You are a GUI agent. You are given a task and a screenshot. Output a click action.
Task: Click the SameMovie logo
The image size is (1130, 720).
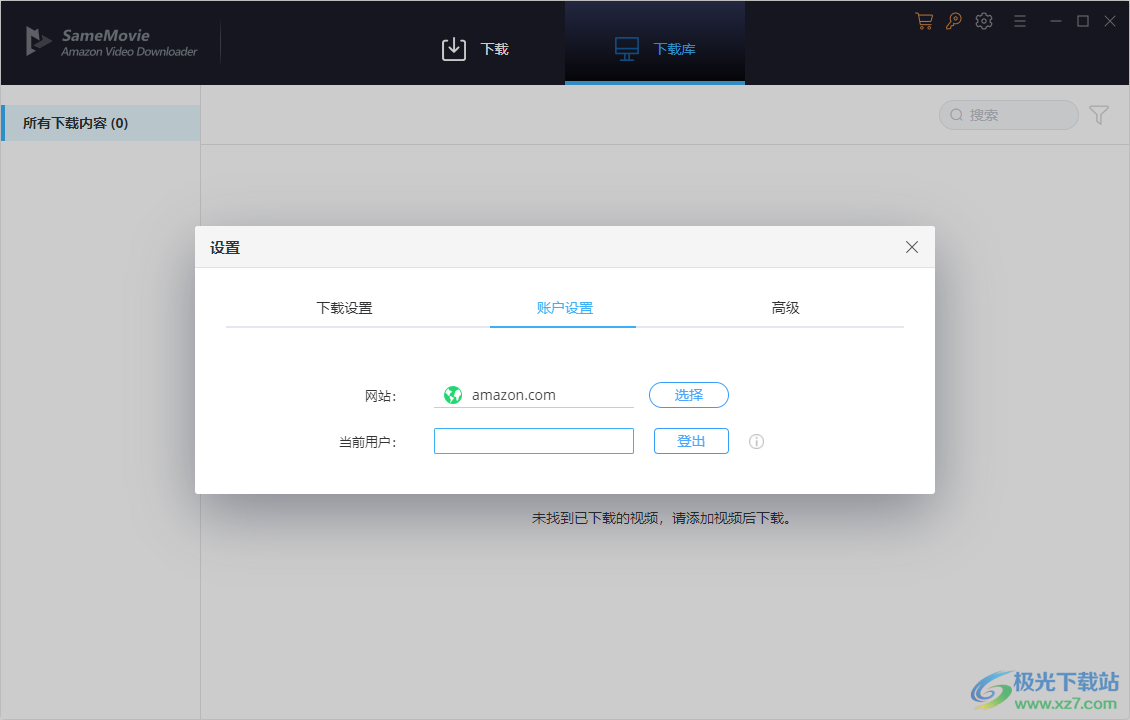(x=111, y=43)
